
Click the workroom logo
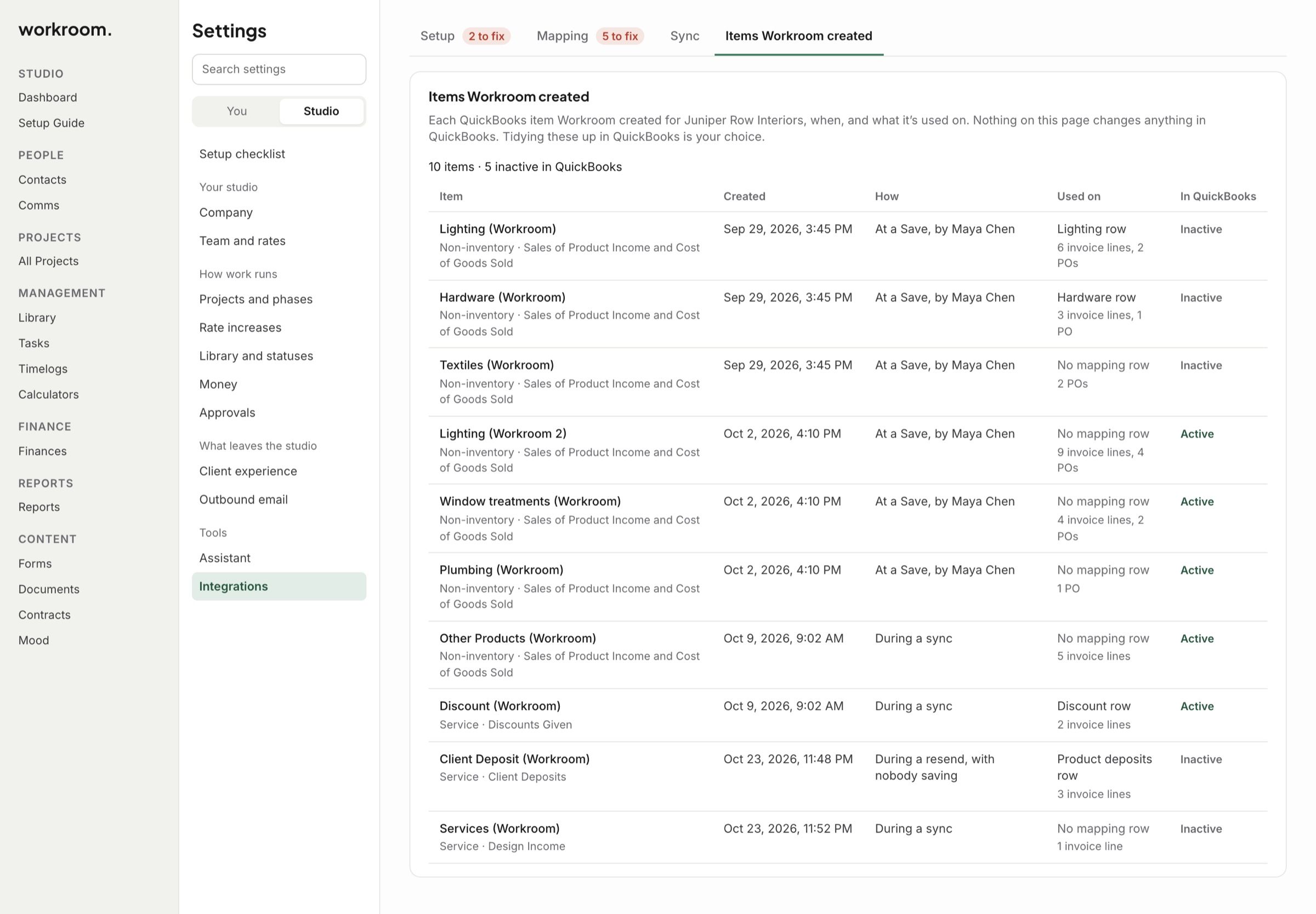click(65, 29)
